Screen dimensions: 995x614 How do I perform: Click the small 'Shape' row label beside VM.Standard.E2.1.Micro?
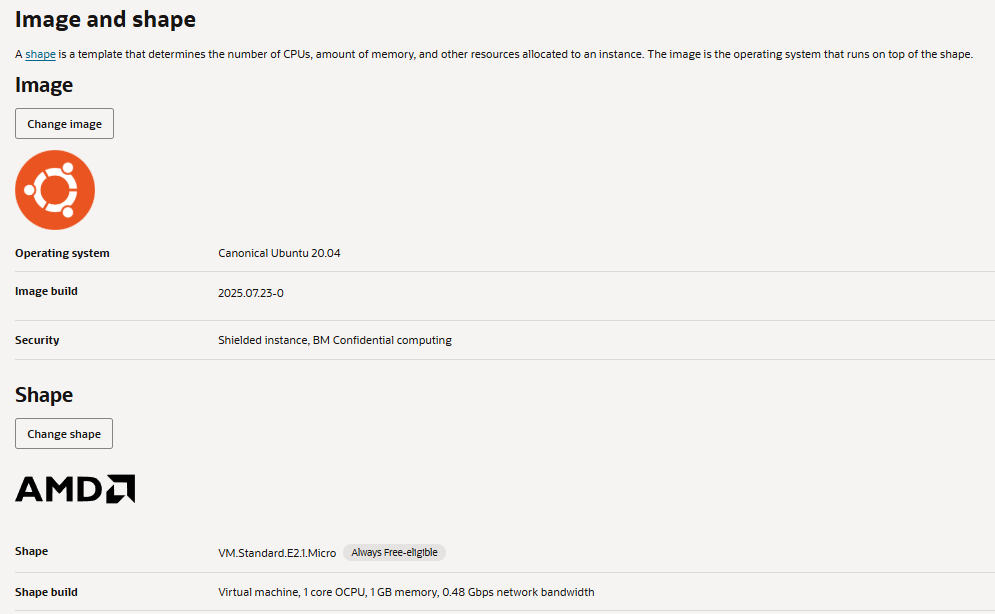[x=31, y=551]
